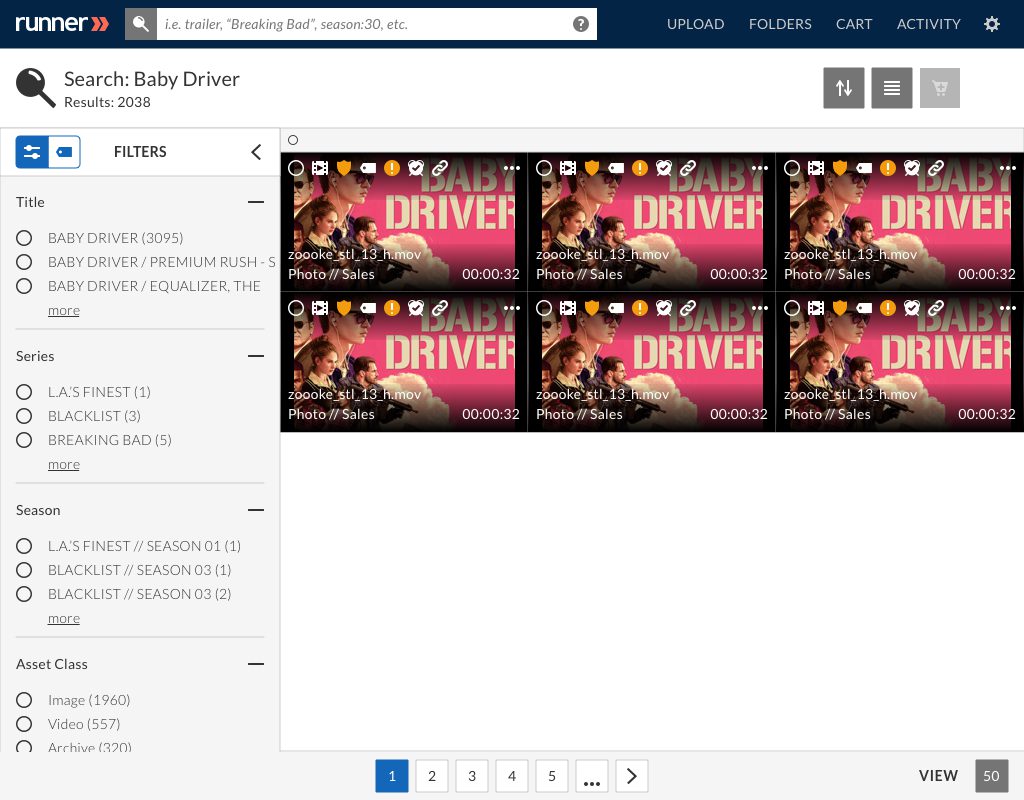Screen dimensions: 1024x800
Task: Open the top-middle Baby Driver thumbnail
Action: click(x=651, y=222)
